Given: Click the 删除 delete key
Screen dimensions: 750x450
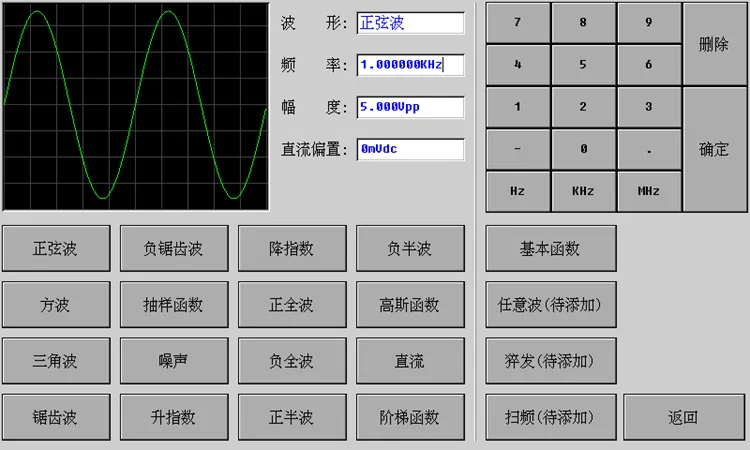Looking at the screenshot, I should point(715,44).
